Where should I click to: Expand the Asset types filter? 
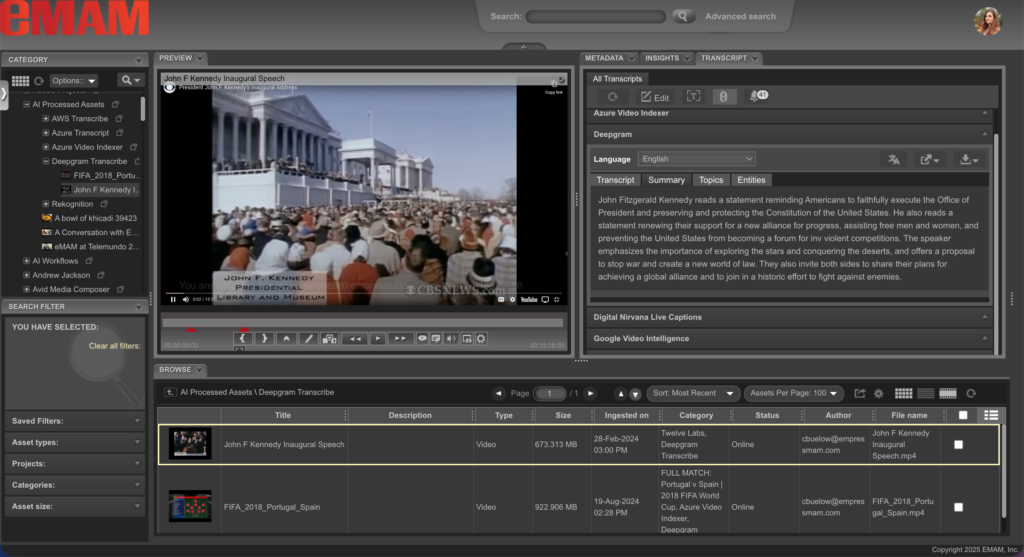74,442
